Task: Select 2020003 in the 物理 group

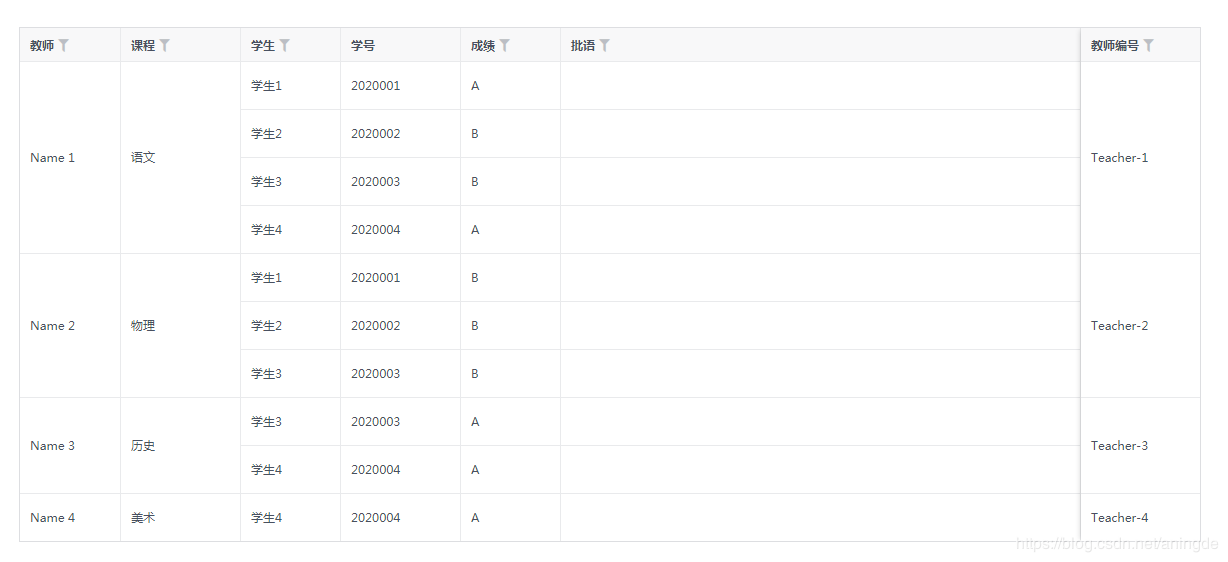Action: [x=376, y=374]
